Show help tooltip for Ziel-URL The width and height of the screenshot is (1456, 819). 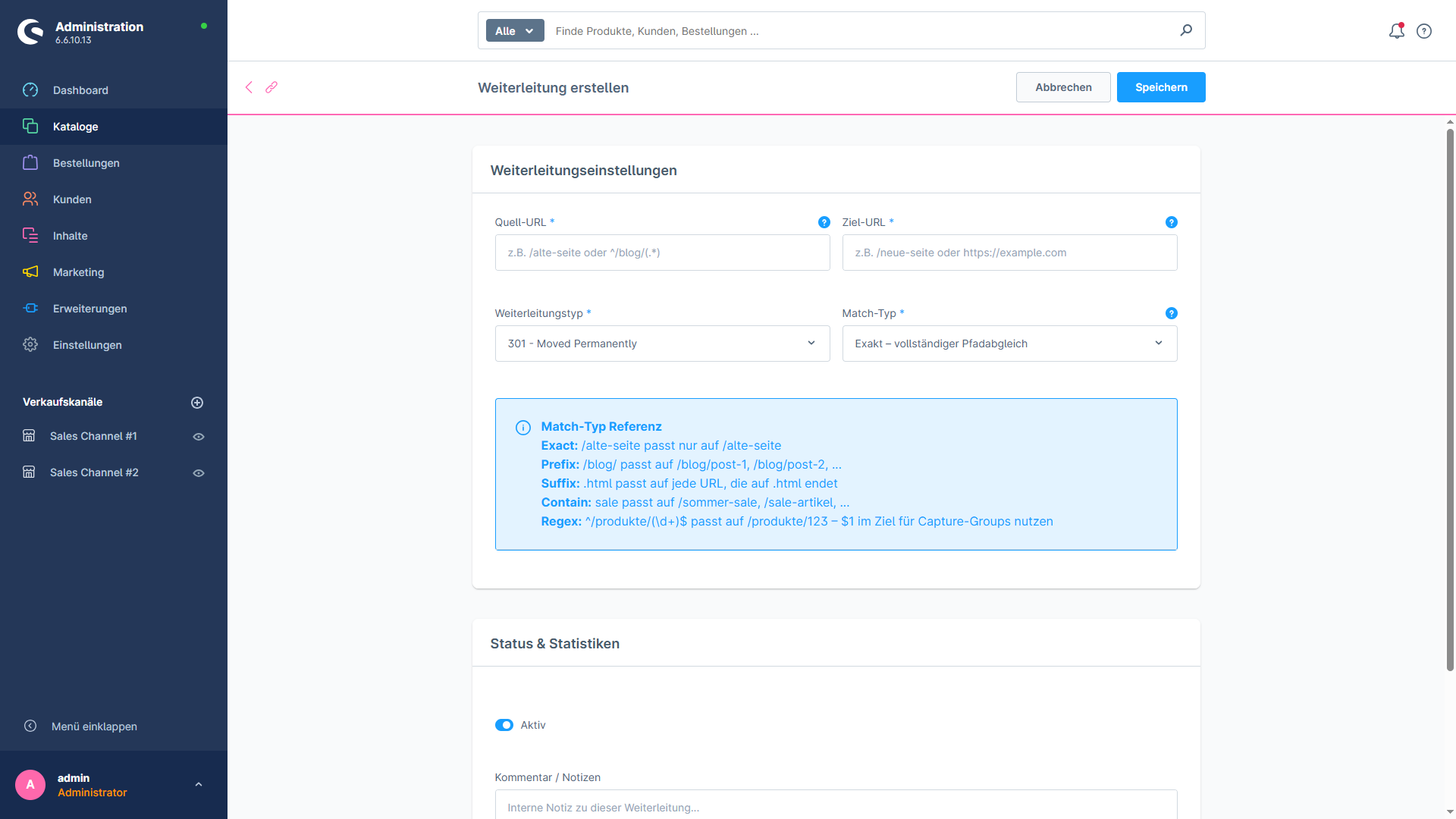[x=1172, y=222]
